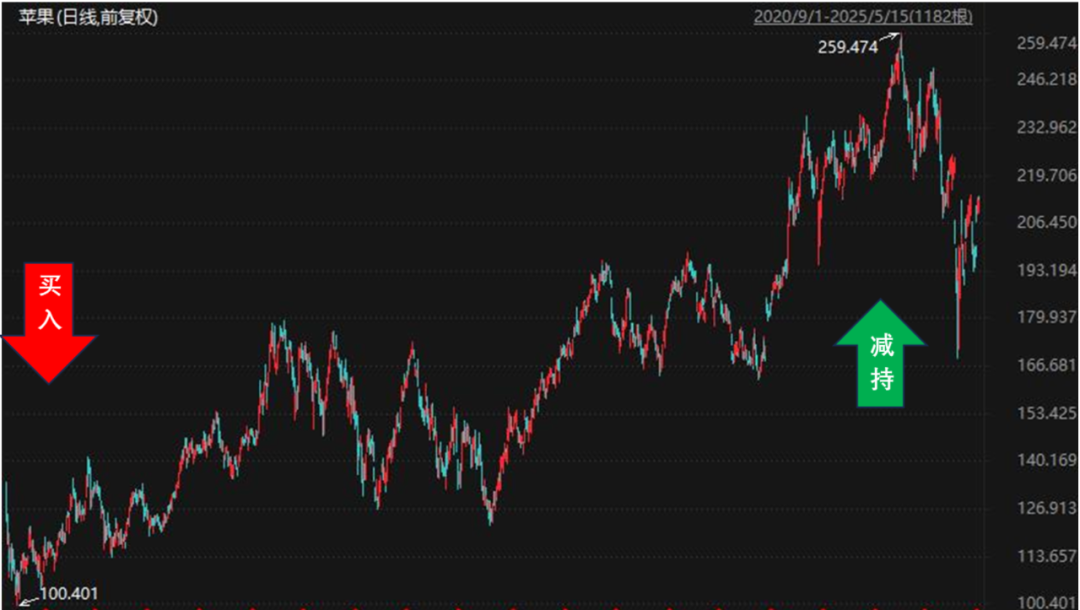
Task: Click the 166.681 price axis value
Action: tap(1047, 365)
